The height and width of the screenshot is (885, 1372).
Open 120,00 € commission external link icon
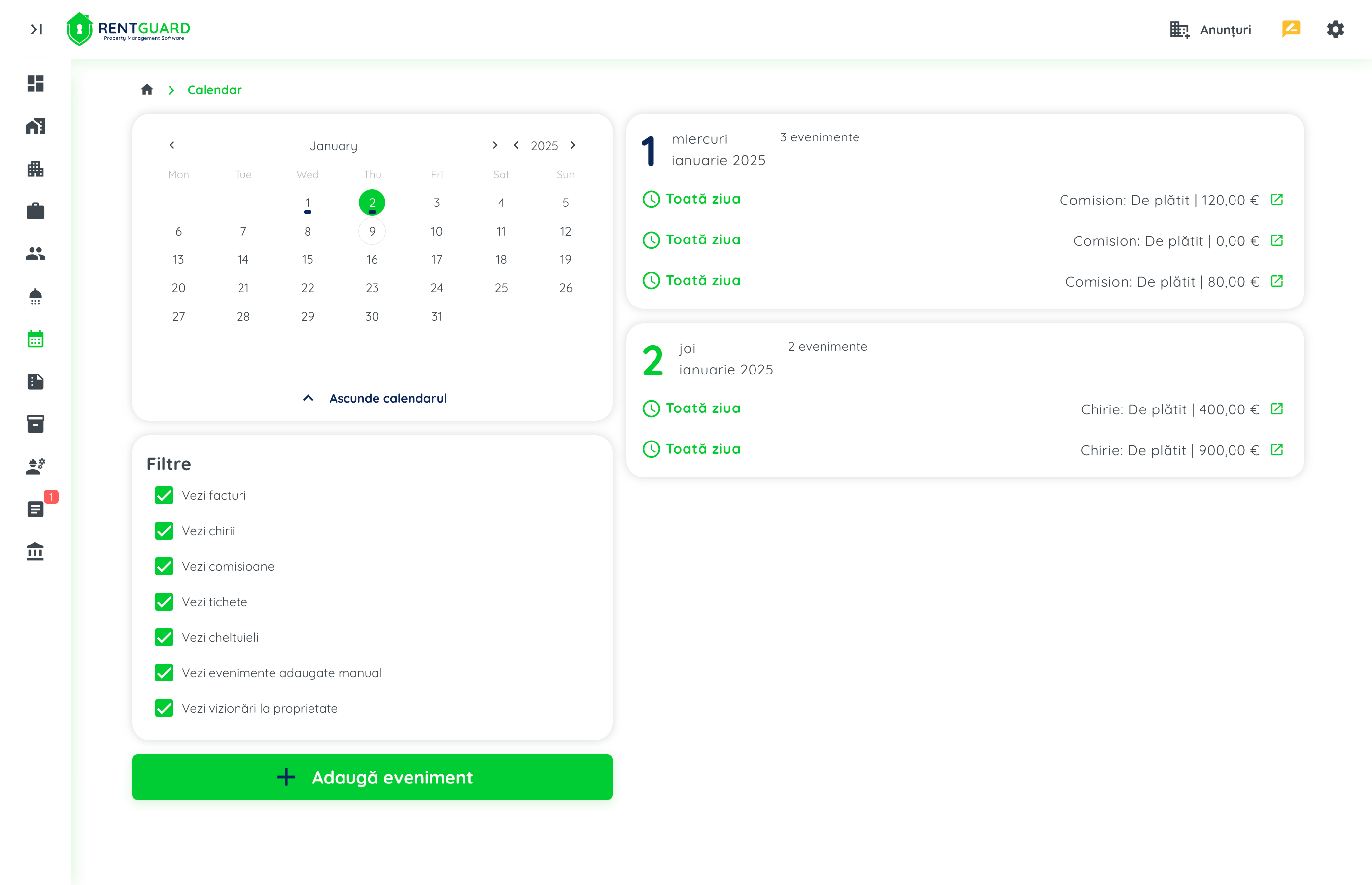click(x=1276, y=200)
